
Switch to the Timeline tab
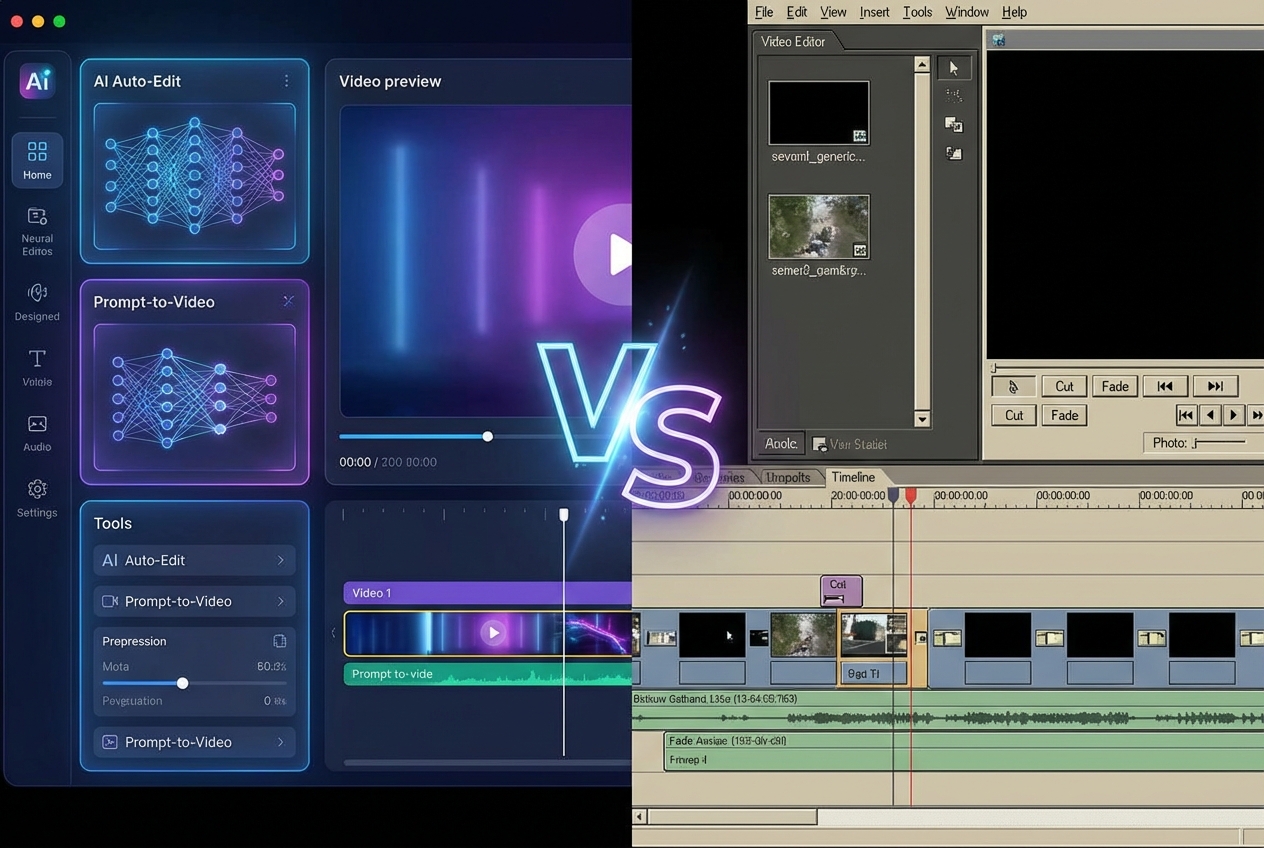point(853,477)
